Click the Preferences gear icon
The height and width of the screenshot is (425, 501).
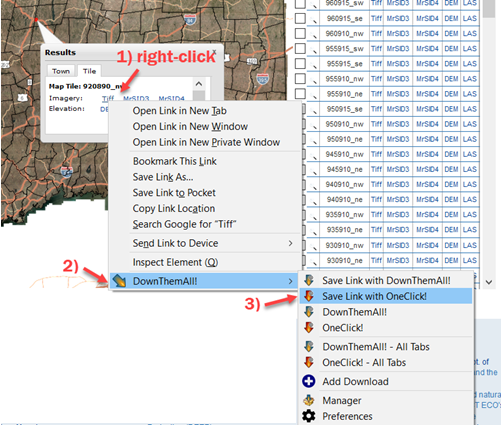(309, 416)
